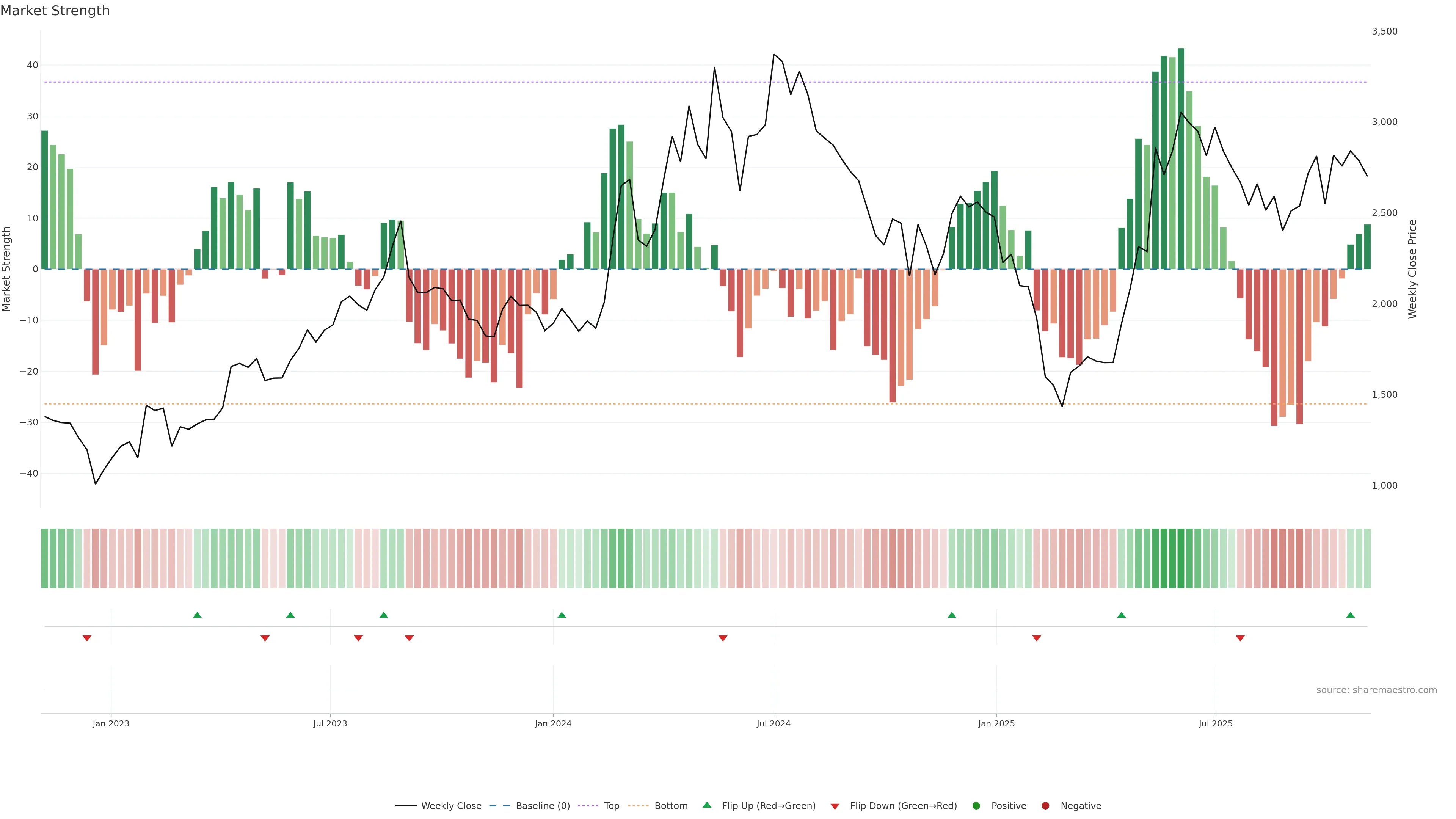Click the flip-down marker before Jul 2024
The width and height of the screenshot is (1456, 819).
click(722, 638)
